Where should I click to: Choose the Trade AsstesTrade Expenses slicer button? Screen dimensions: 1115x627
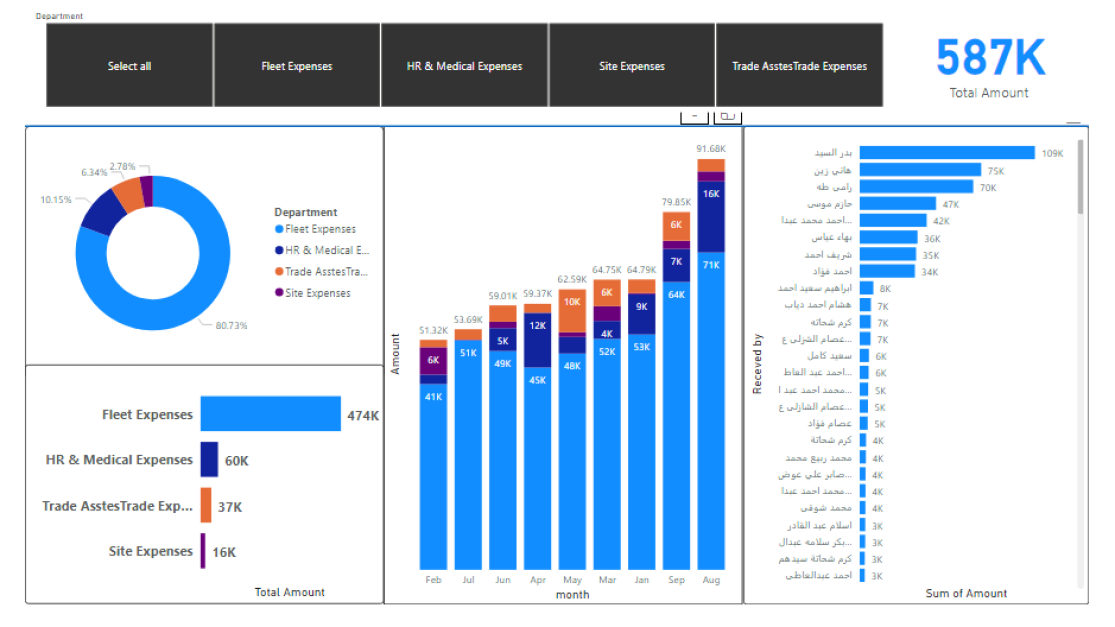[799, 66]
